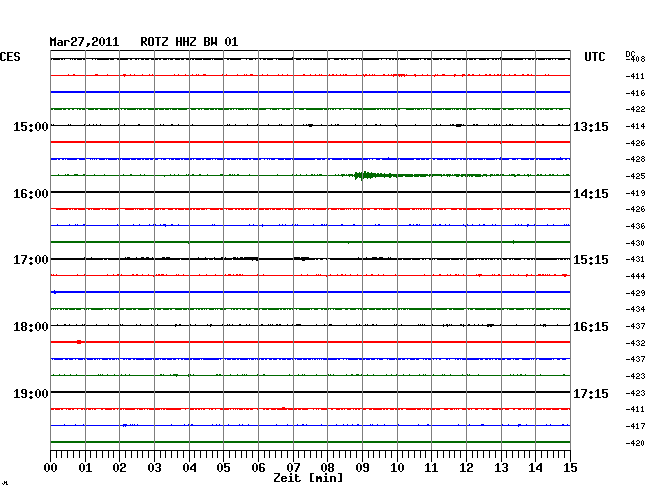
Task: Select the 19:00 local time label
Action: 31,393
